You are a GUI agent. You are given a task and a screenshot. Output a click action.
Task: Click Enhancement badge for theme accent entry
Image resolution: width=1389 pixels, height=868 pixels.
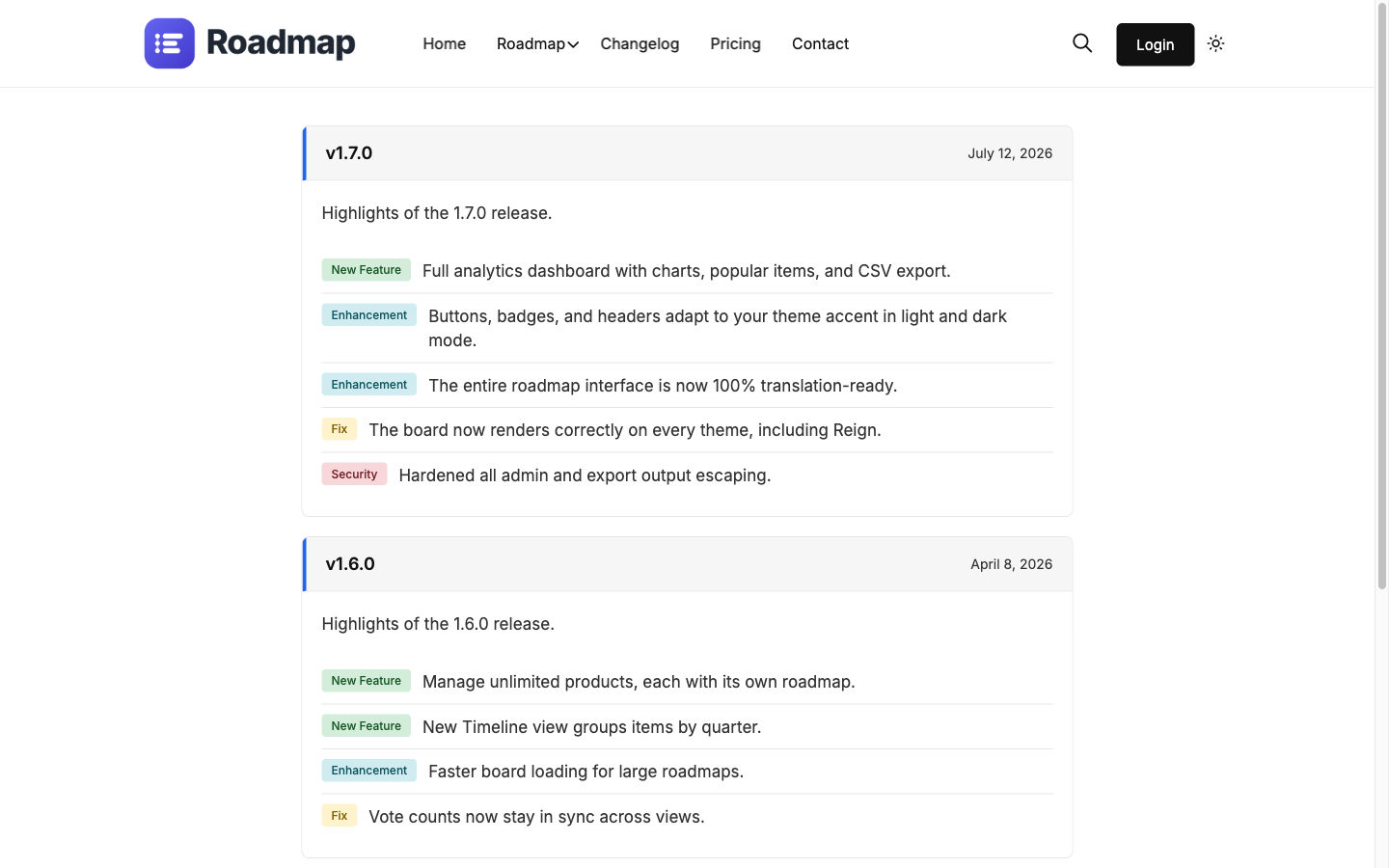coord(369,315)
